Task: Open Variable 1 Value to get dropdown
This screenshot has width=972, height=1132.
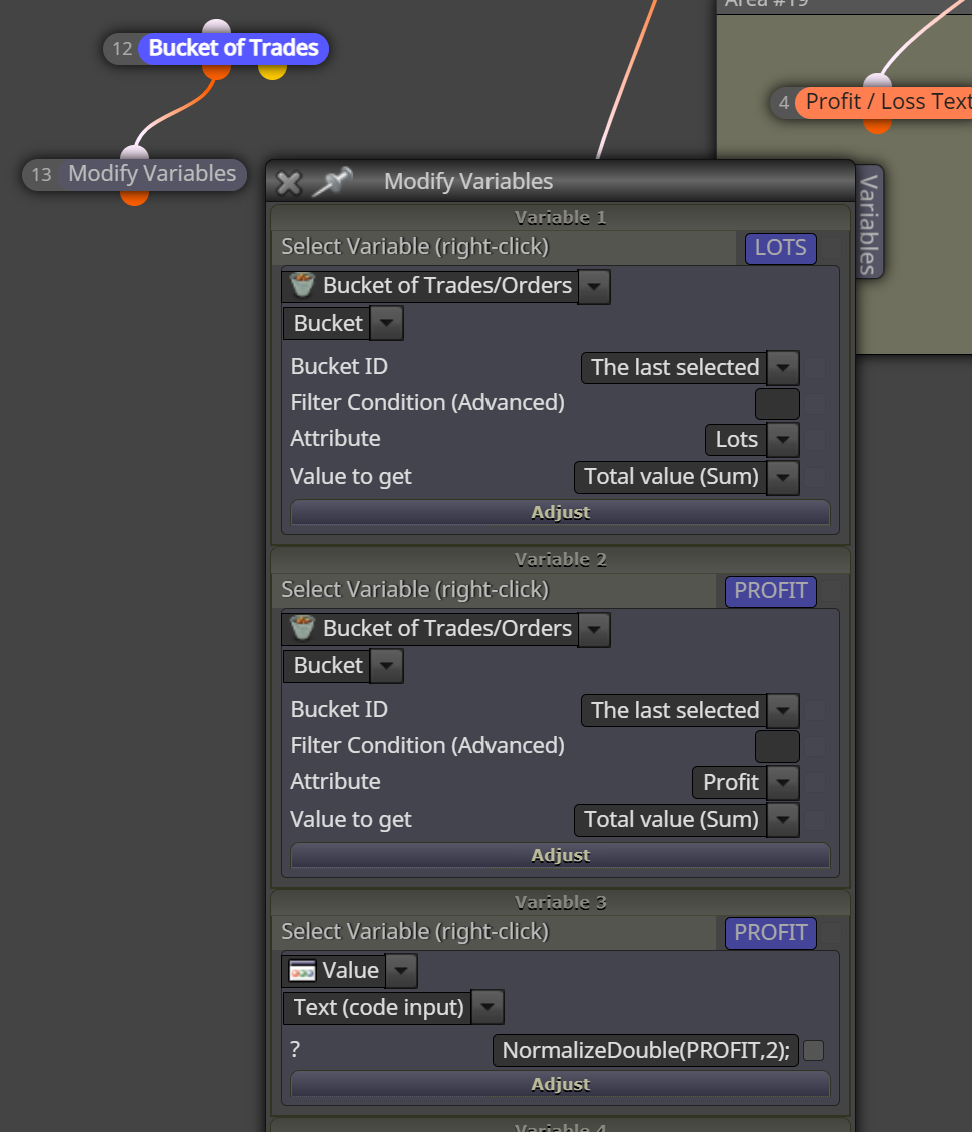Action: (783, 477)
